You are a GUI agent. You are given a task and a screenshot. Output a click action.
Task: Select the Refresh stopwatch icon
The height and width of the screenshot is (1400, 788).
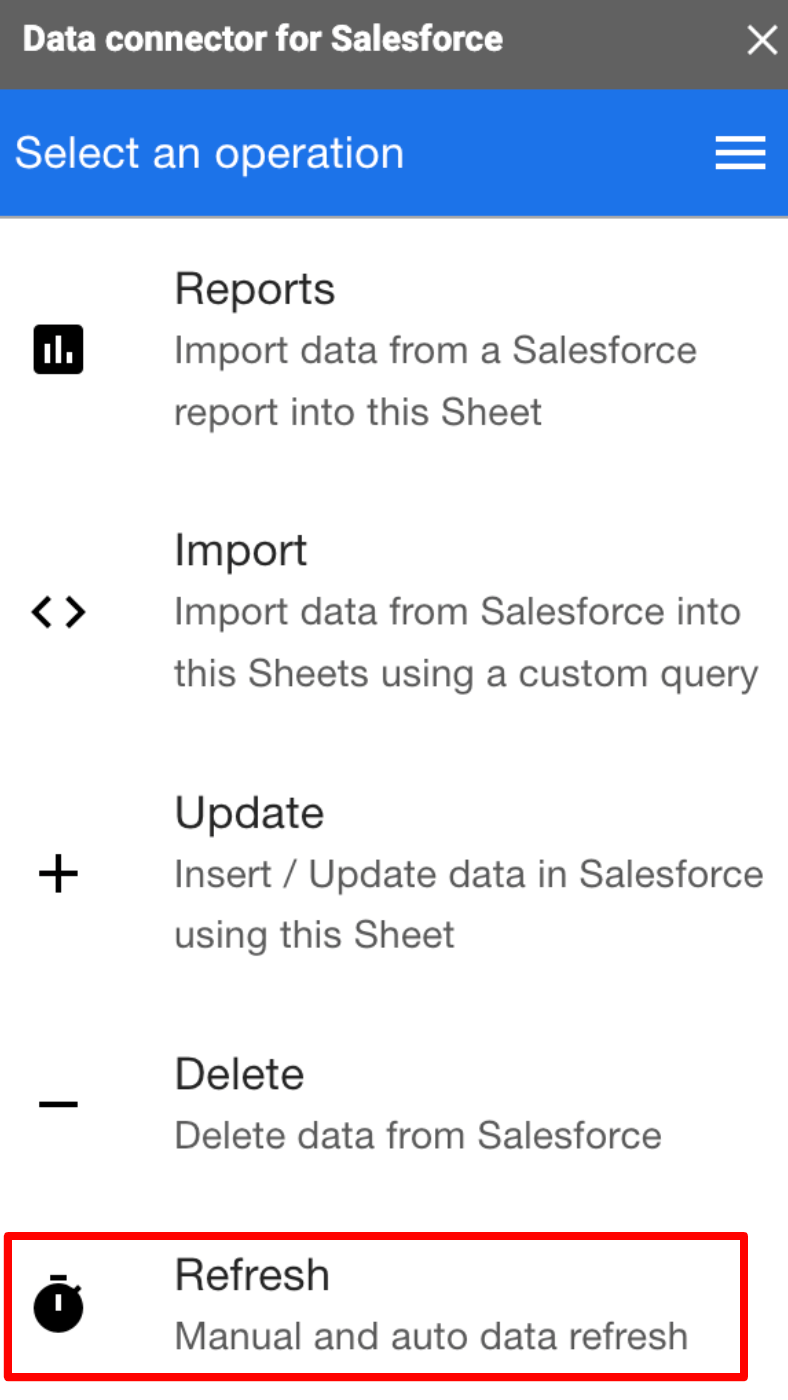click(x=58, y=1305)
